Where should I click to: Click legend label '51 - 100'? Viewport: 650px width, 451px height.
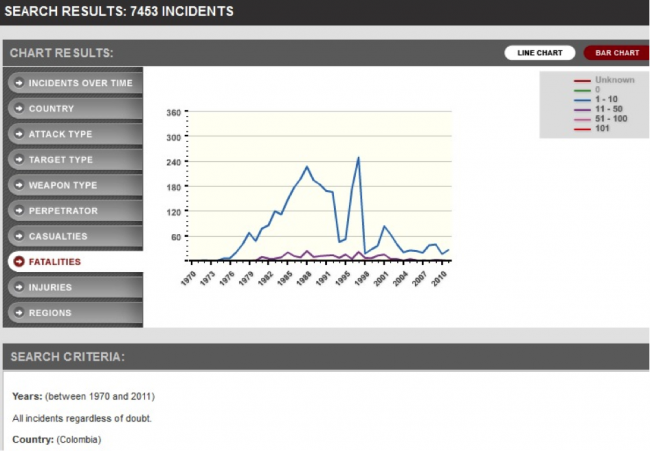click(x=611, y=119)
